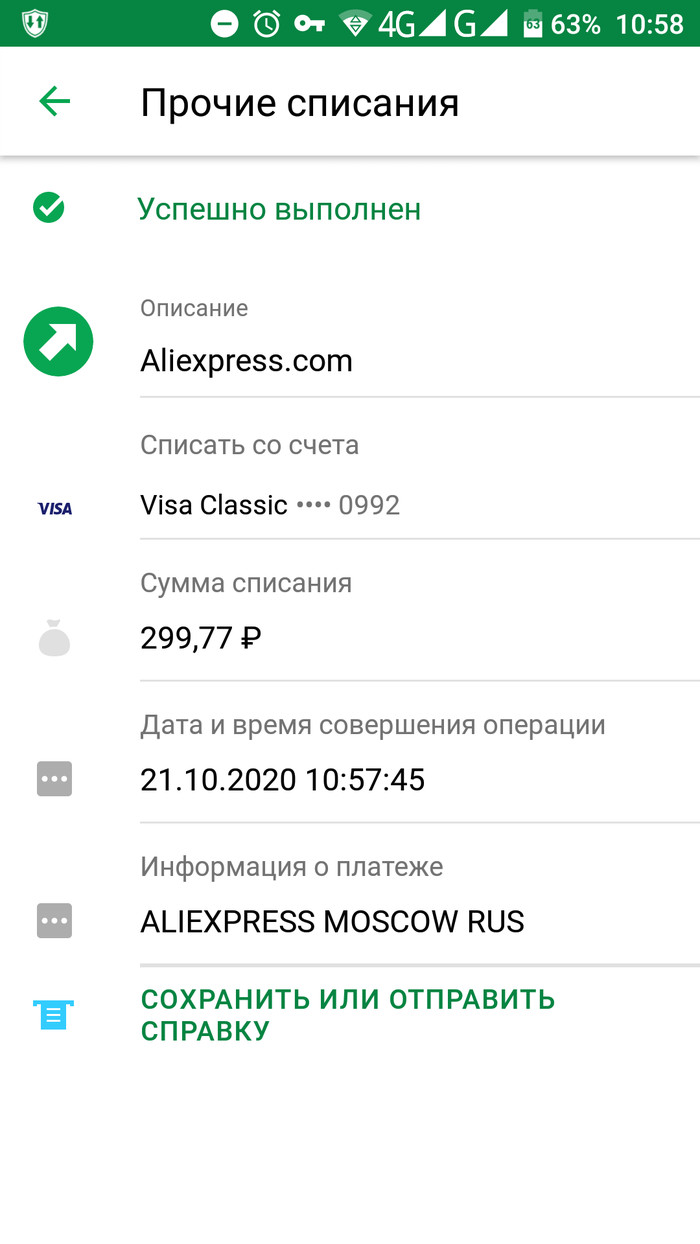
Task: Tap the alarm clock status icon
Action: (x=267, y=23)
